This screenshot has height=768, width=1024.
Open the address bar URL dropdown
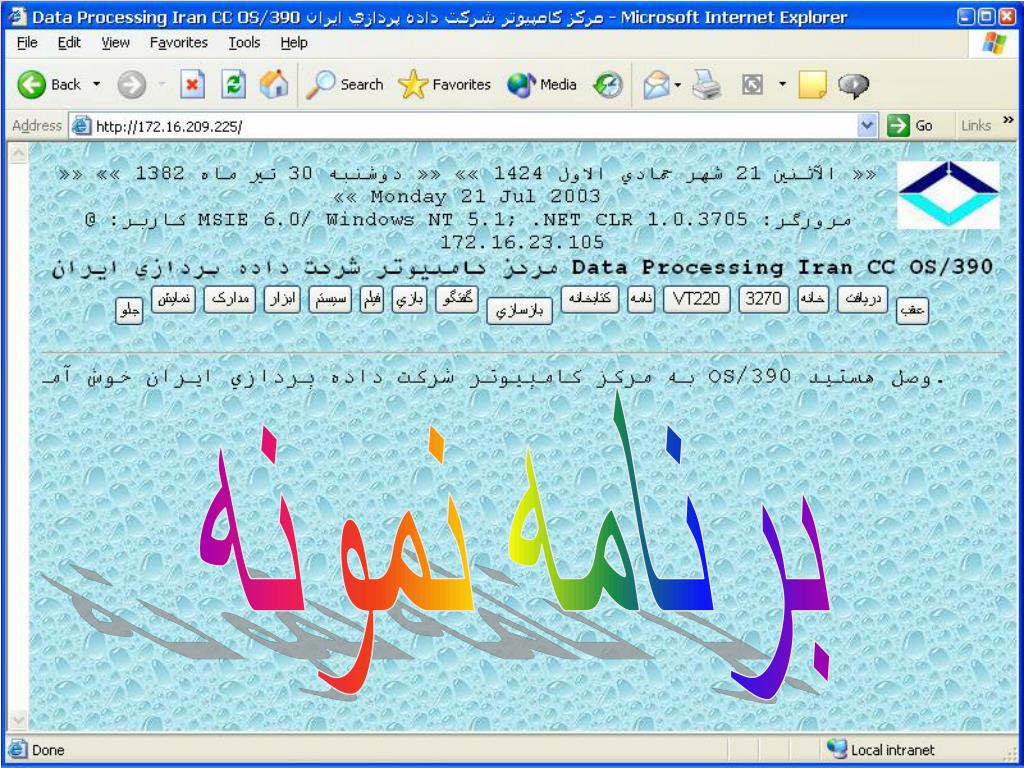pos(867,126)
